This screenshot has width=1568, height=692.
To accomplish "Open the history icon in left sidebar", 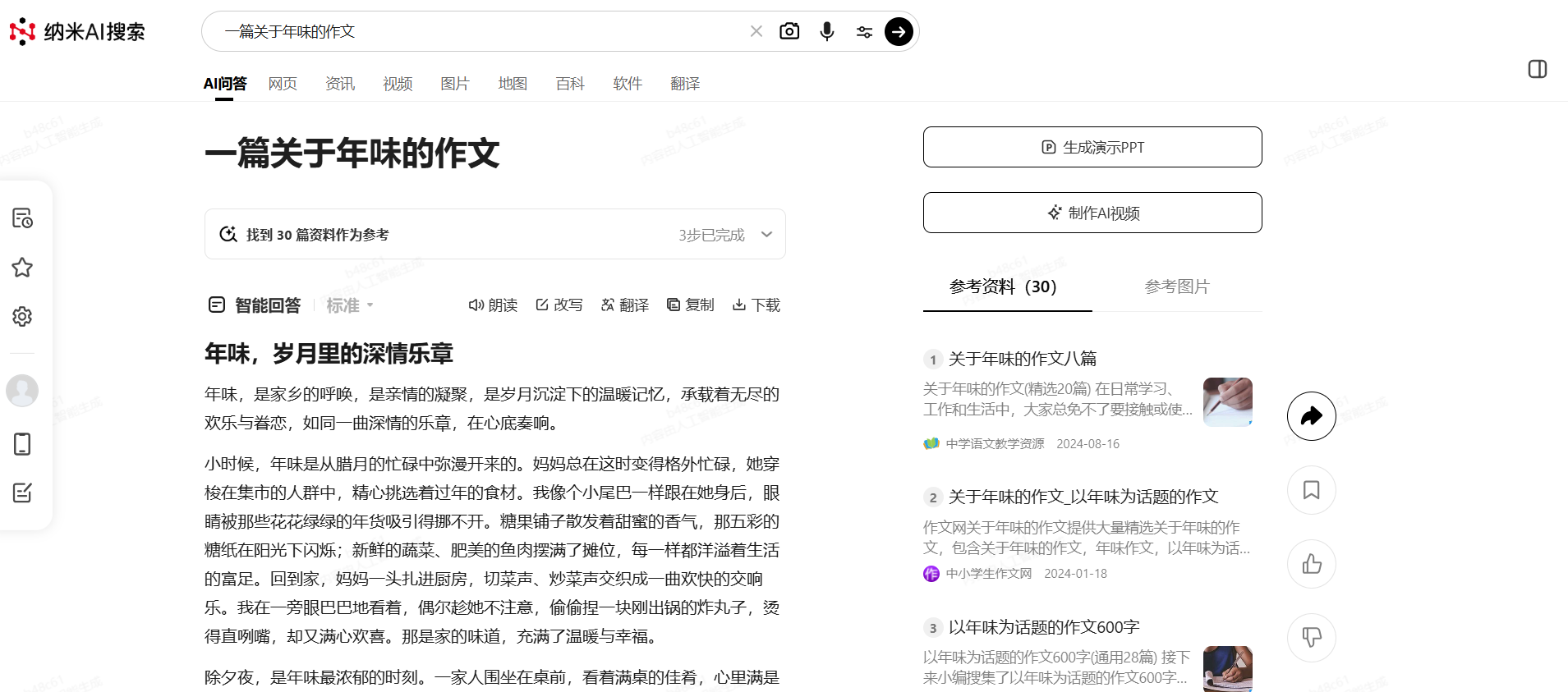I will tap(22, 218).
